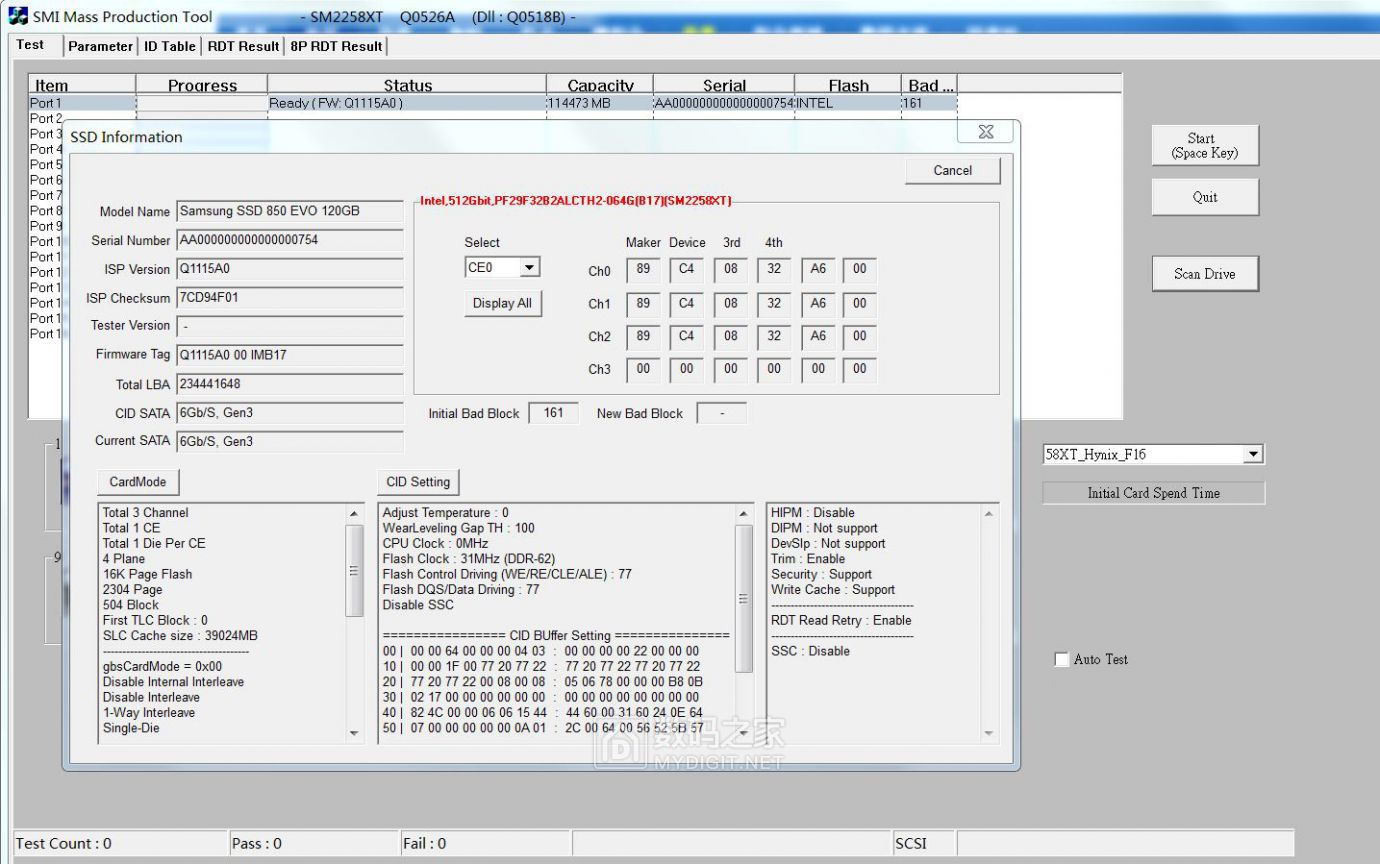The image size is (1380, 864).
Task: Click the CID Setting button
Action: [x=418, y=482]
